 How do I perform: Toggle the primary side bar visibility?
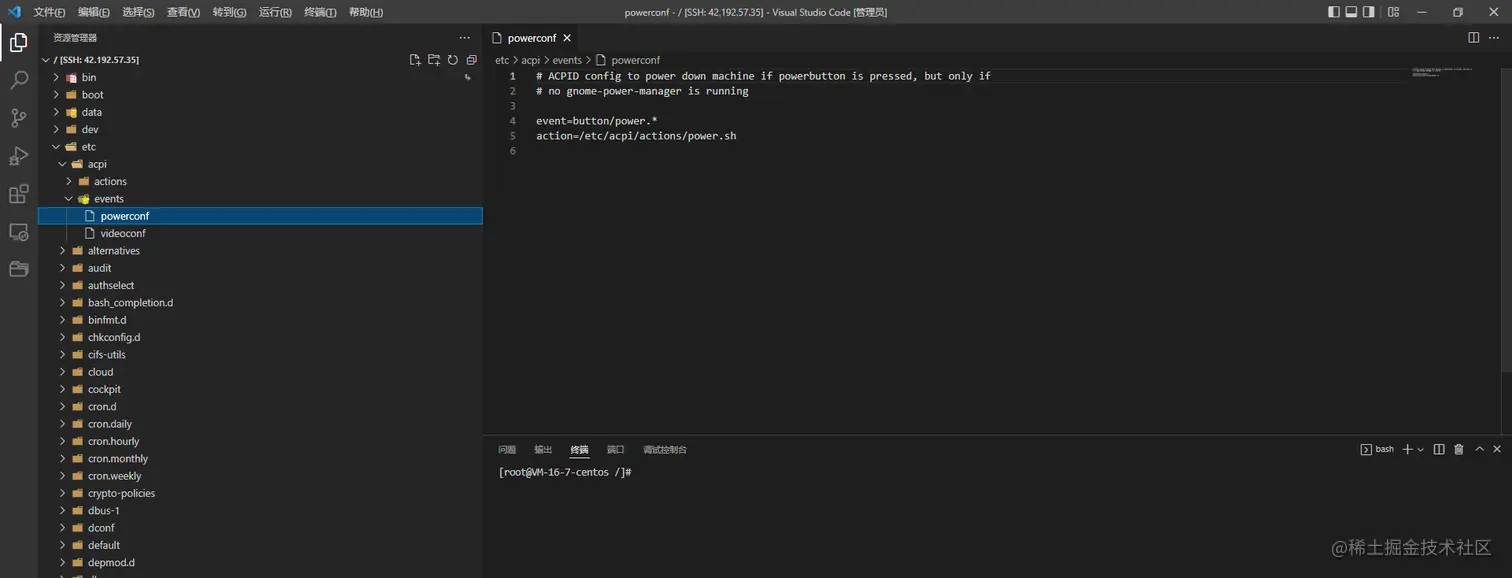point(1334,12)
